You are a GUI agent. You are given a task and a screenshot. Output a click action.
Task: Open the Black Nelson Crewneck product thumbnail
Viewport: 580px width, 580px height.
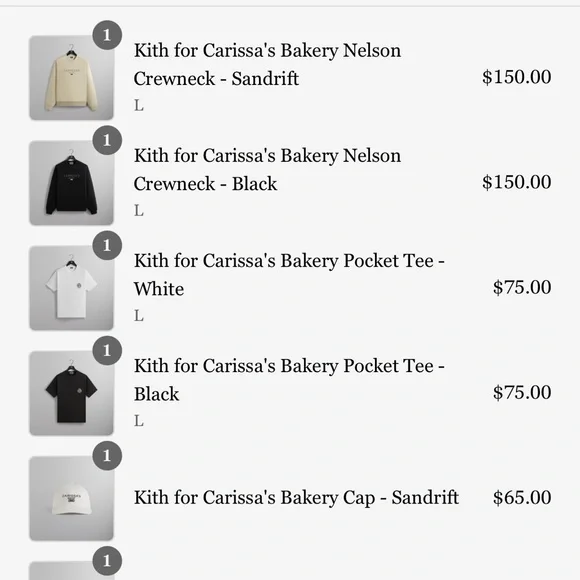71,183
